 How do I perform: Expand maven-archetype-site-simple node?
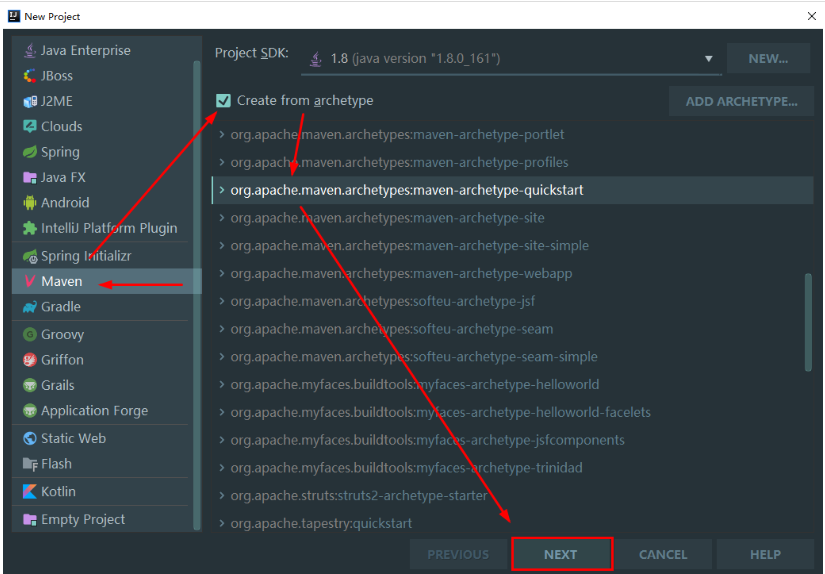pos(222,246)
